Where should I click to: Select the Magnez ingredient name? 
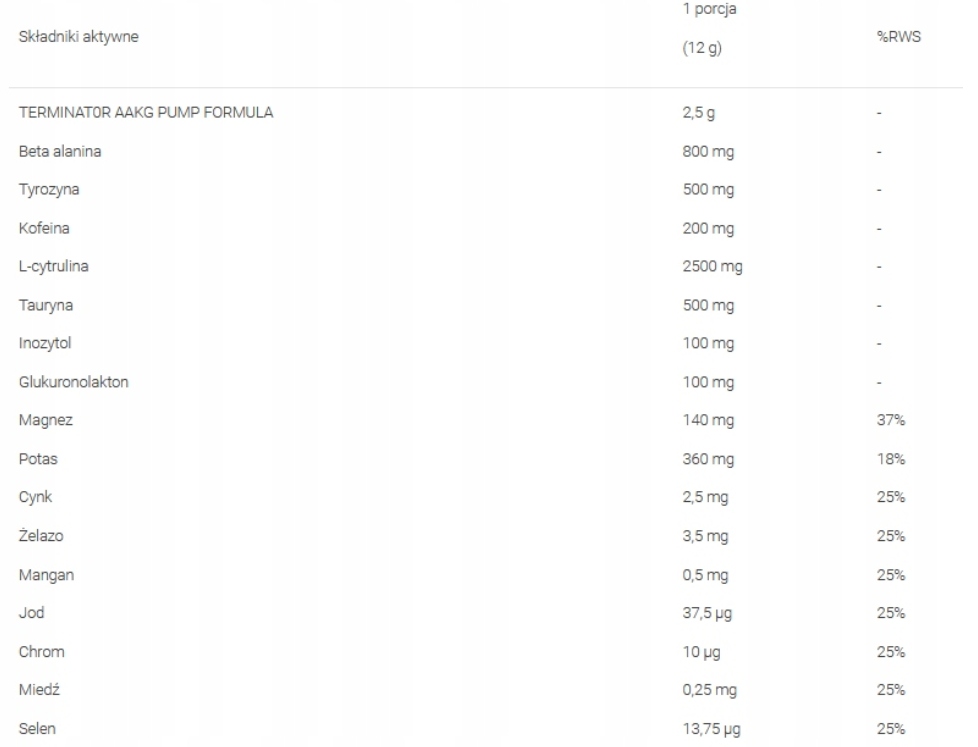point(46,420)
